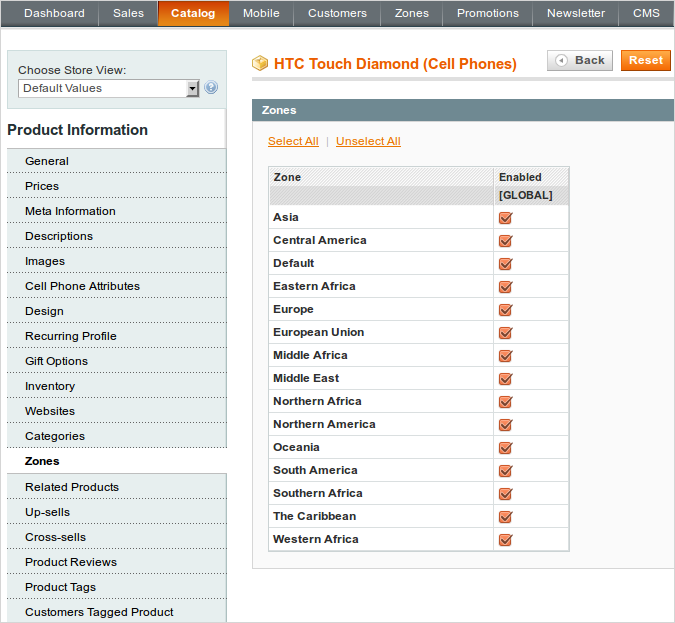This screenshot has width=675, height=623.
Task: Click the store view help icon
Action: click(211, 87)
